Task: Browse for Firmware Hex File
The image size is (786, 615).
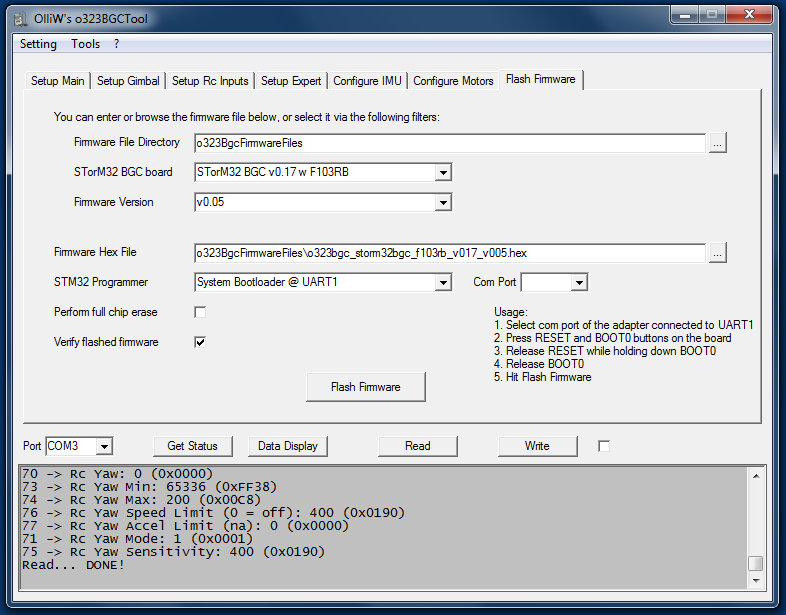Action: pyautogui.click(x=717, y=253)
